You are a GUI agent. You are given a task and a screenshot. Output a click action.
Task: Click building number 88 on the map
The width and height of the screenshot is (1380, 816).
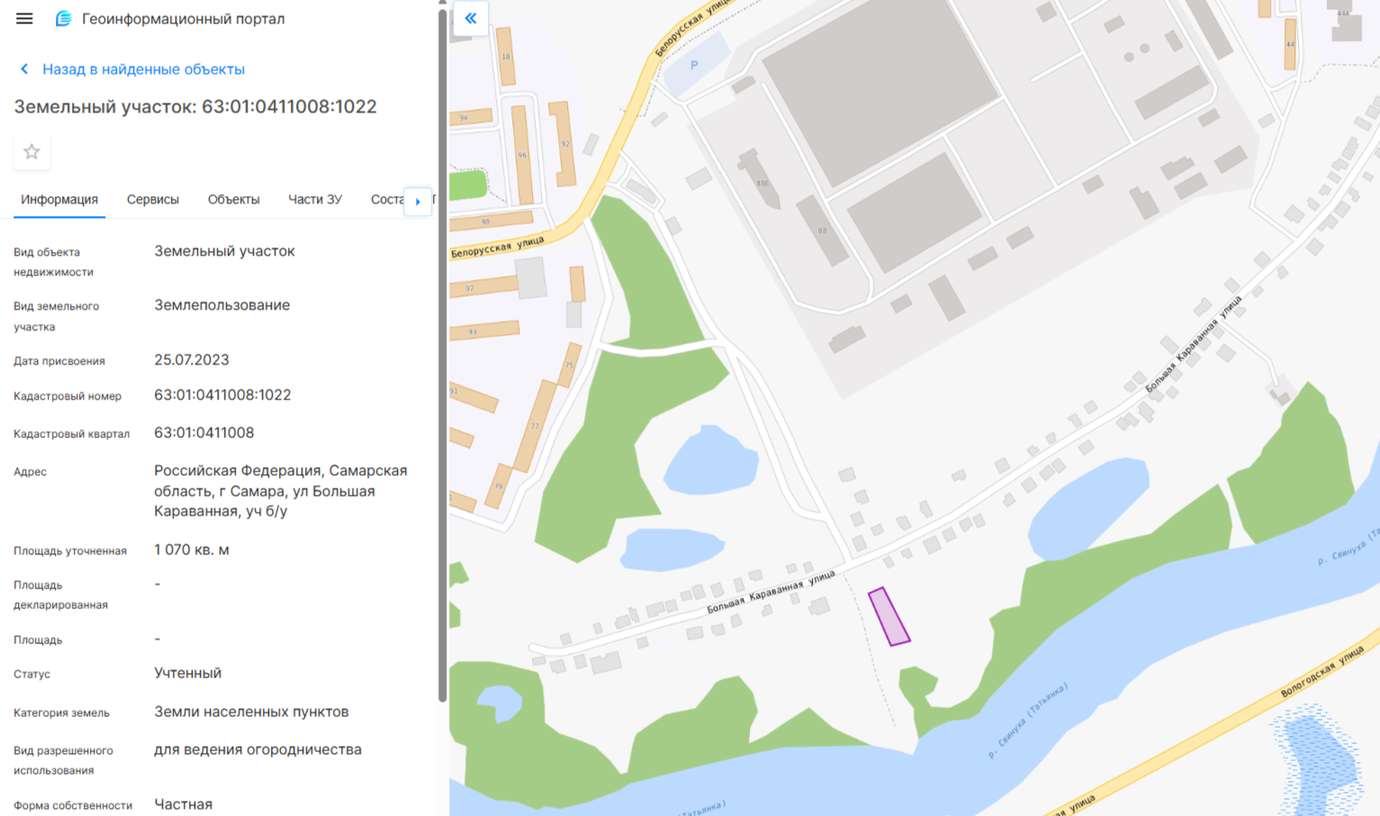coord(823,231)
